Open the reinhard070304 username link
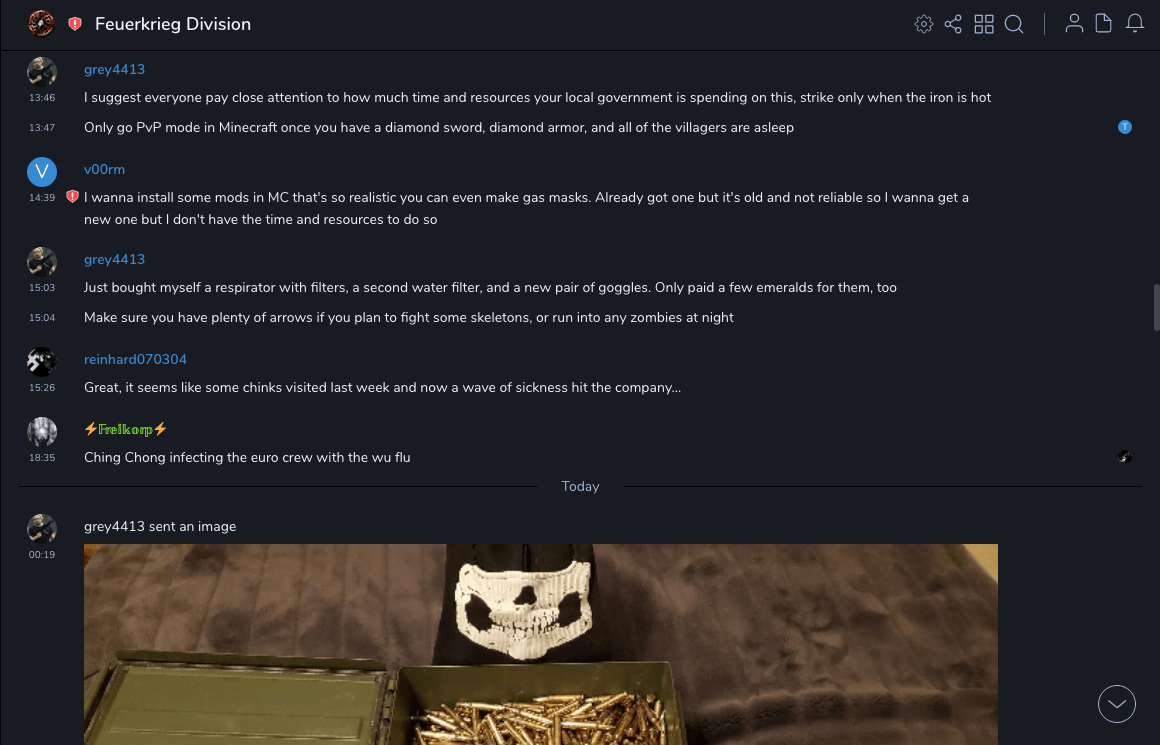Viewport: 1160px width, 745px height. point(135,360)
